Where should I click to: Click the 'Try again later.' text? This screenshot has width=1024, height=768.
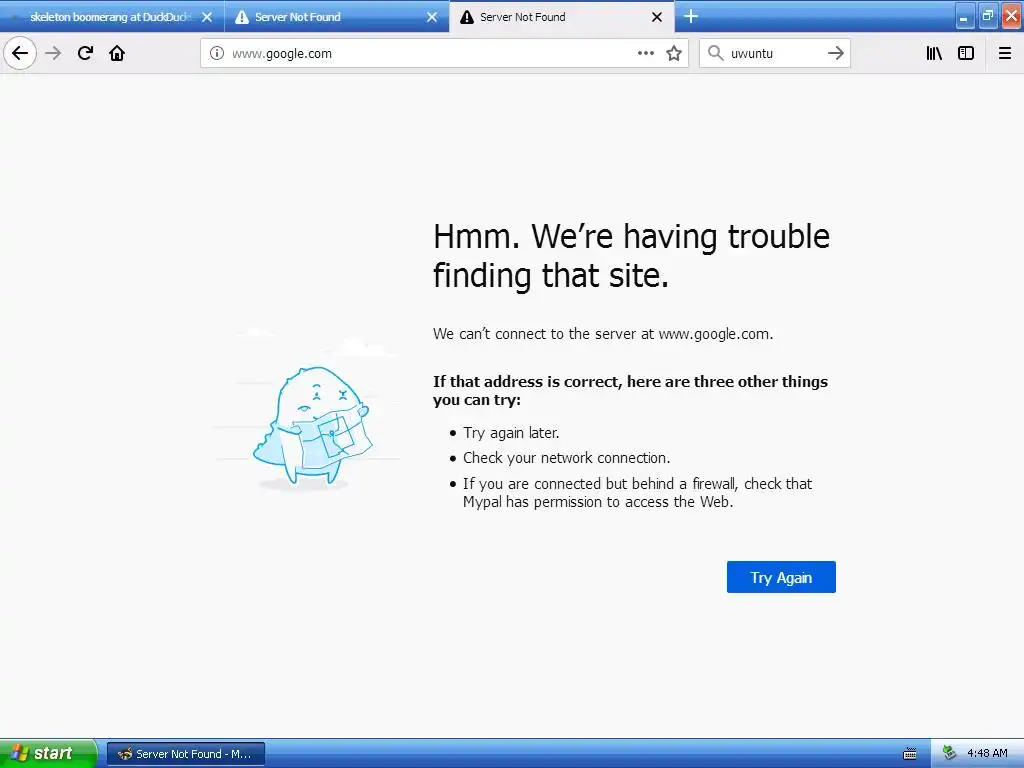pyautogui.click(x=511, y=433)
